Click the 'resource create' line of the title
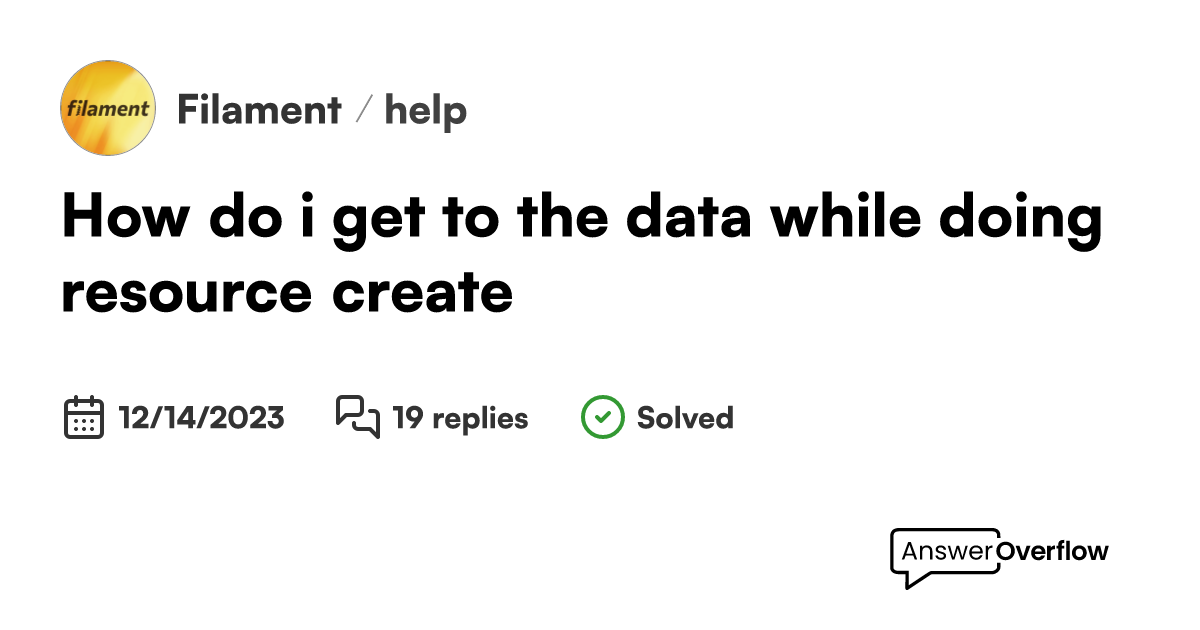The height and width of the screenshot is (630, 1200). coord(287,293)
